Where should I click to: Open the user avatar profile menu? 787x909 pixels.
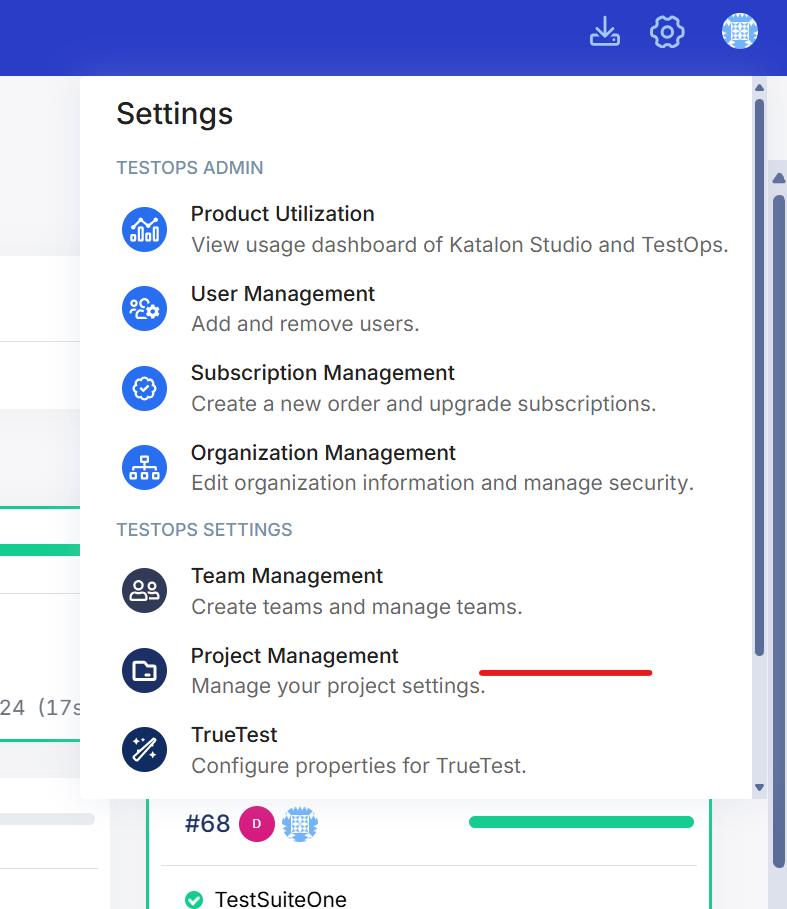[739, 32]
